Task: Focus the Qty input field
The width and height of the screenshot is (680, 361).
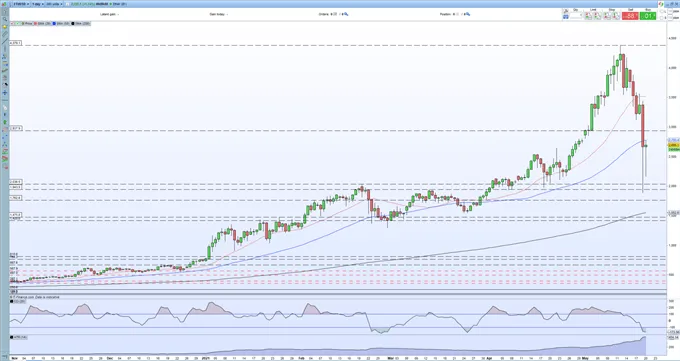Action: pyautogui.click(x=575, y=16)
